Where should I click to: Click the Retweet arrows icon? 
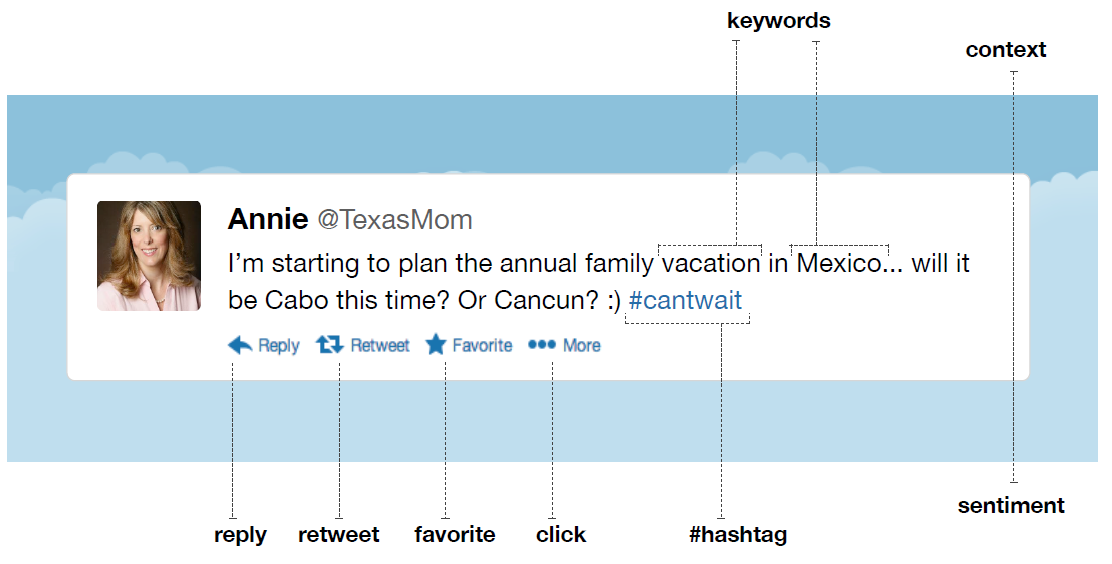pyautogui.click(x=329, y=345)
